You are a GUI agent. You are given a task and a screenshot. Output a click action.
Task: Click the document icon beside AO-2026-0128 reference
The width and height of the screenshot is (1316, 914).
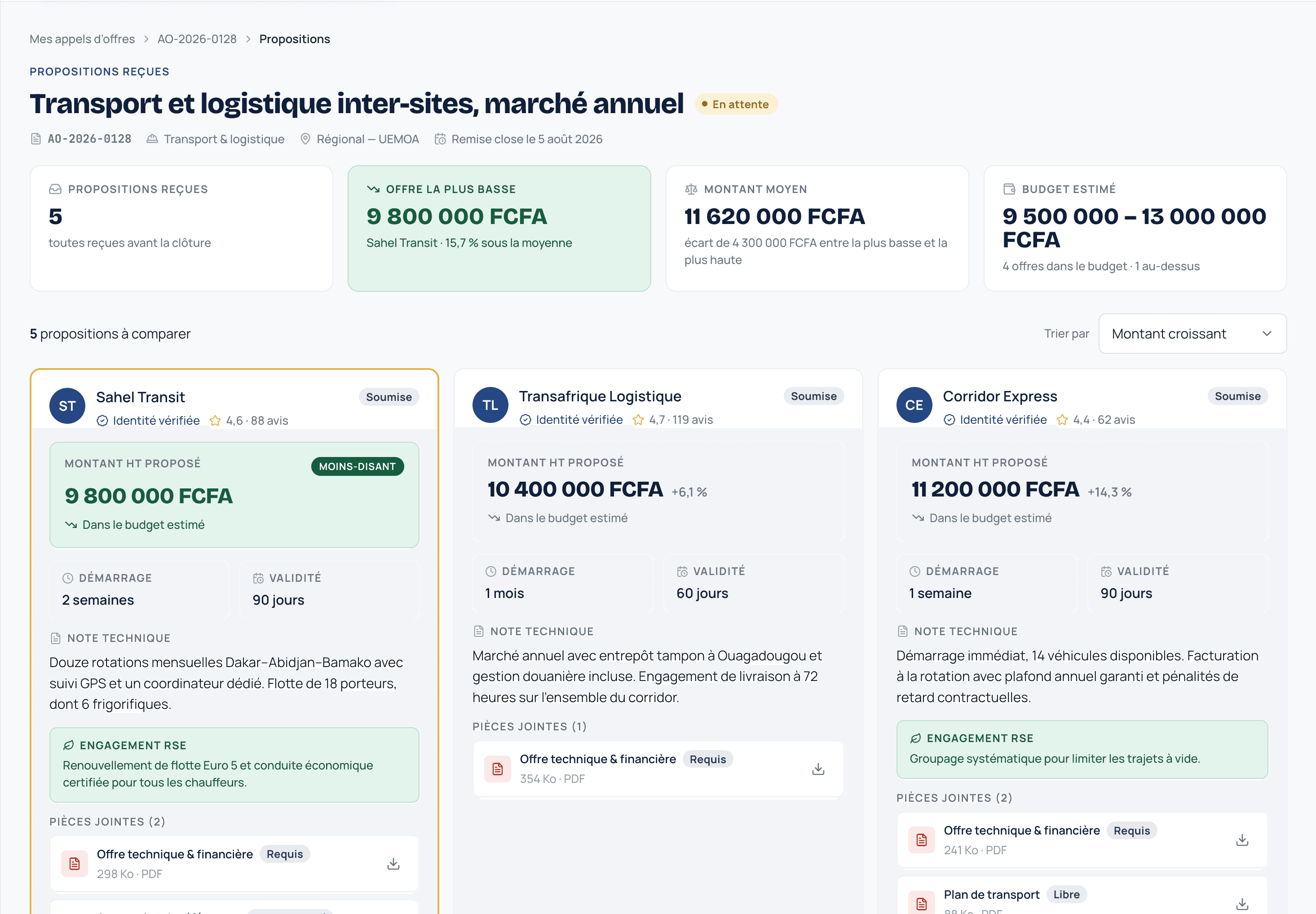click(x=36, y=139)
